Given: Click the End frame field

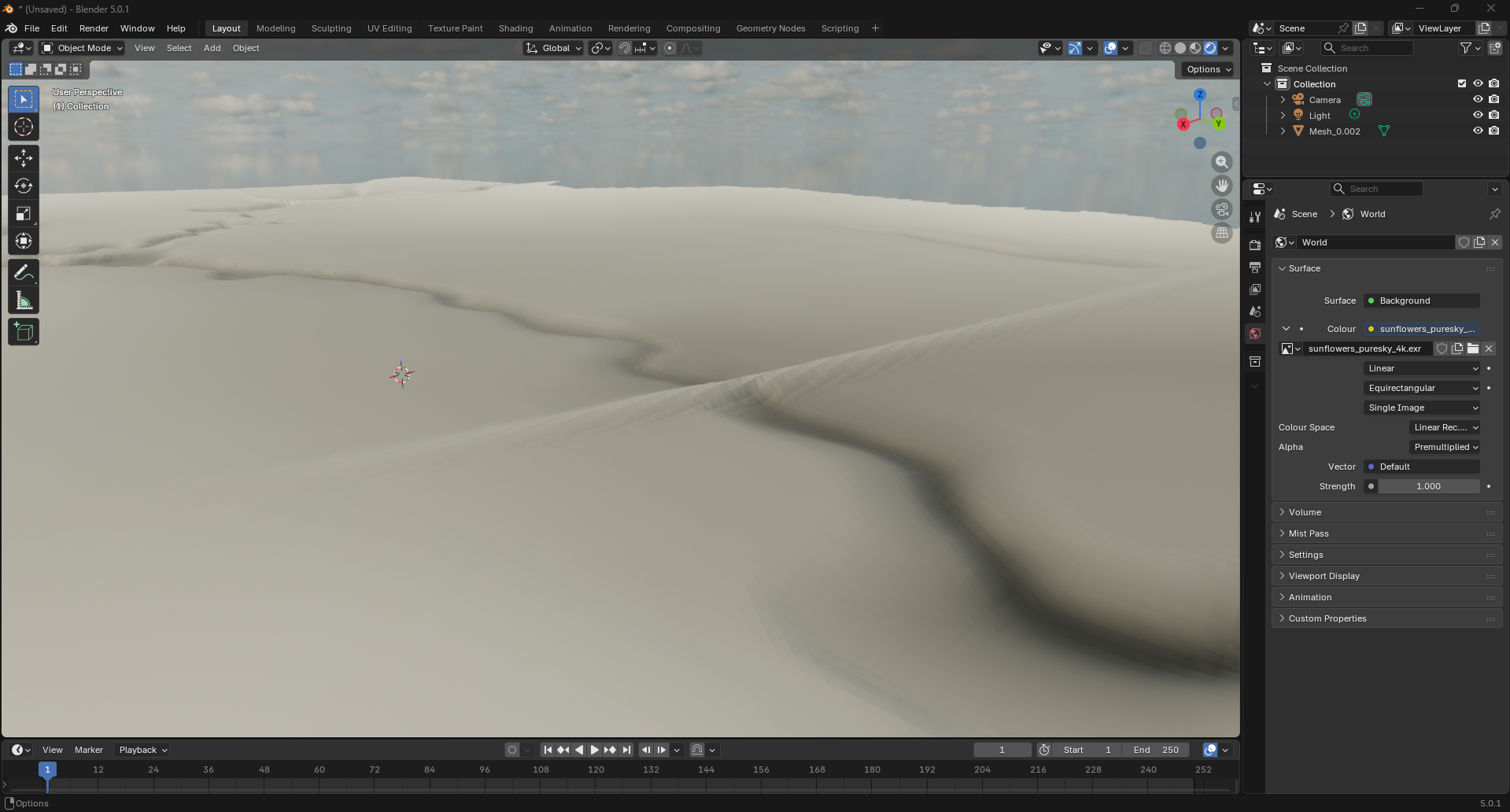Looking at the screenshot, I should (1155, 750).
